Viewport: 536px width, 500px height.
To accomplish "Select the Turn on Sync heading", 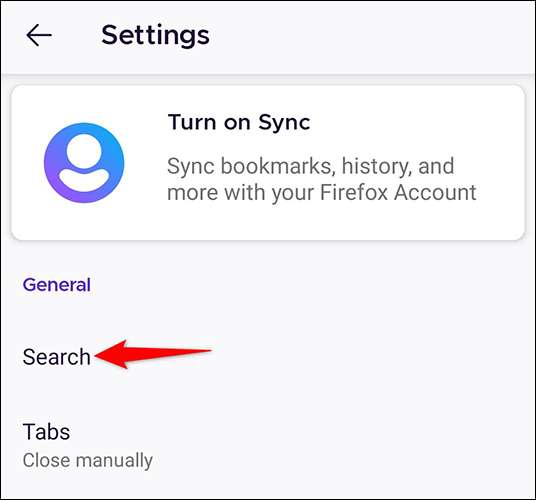I will [x=239, y=122].
